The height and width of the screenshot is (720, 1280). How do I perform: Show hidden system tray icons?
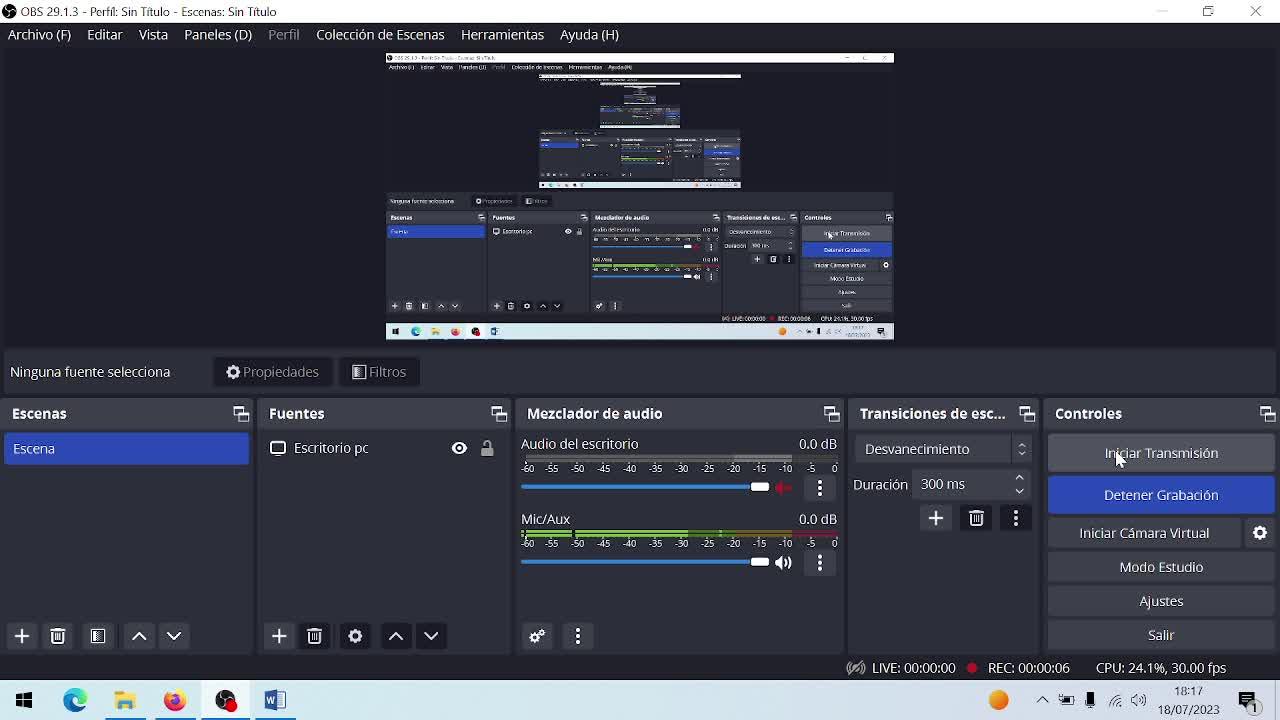click(x=1042, y=700)
